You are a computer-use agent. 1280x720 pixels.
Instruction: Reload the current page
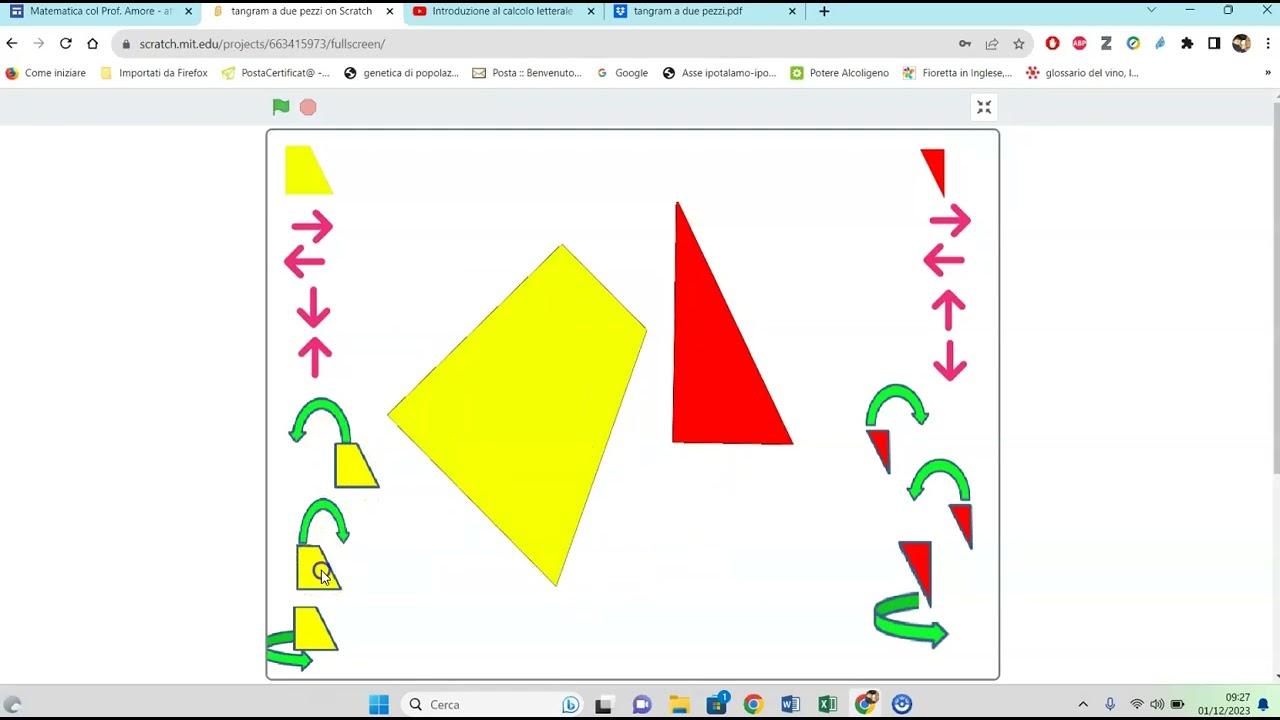point(66,44)
